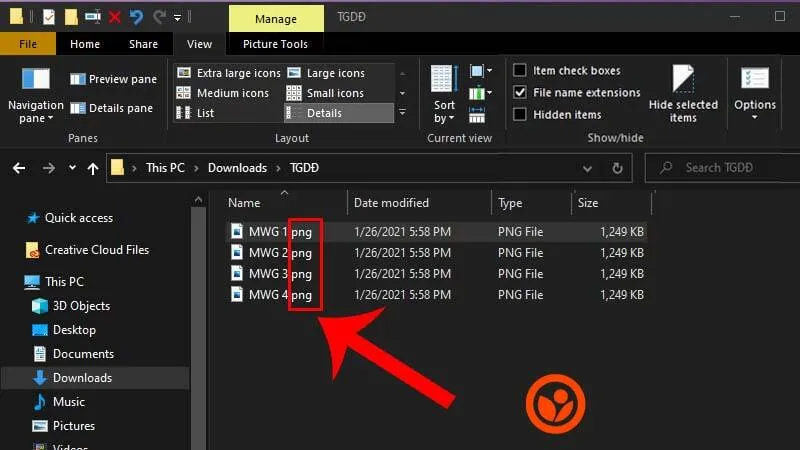Choose List layout
This screenshot has width=800, height=450.
coord(195,113)
